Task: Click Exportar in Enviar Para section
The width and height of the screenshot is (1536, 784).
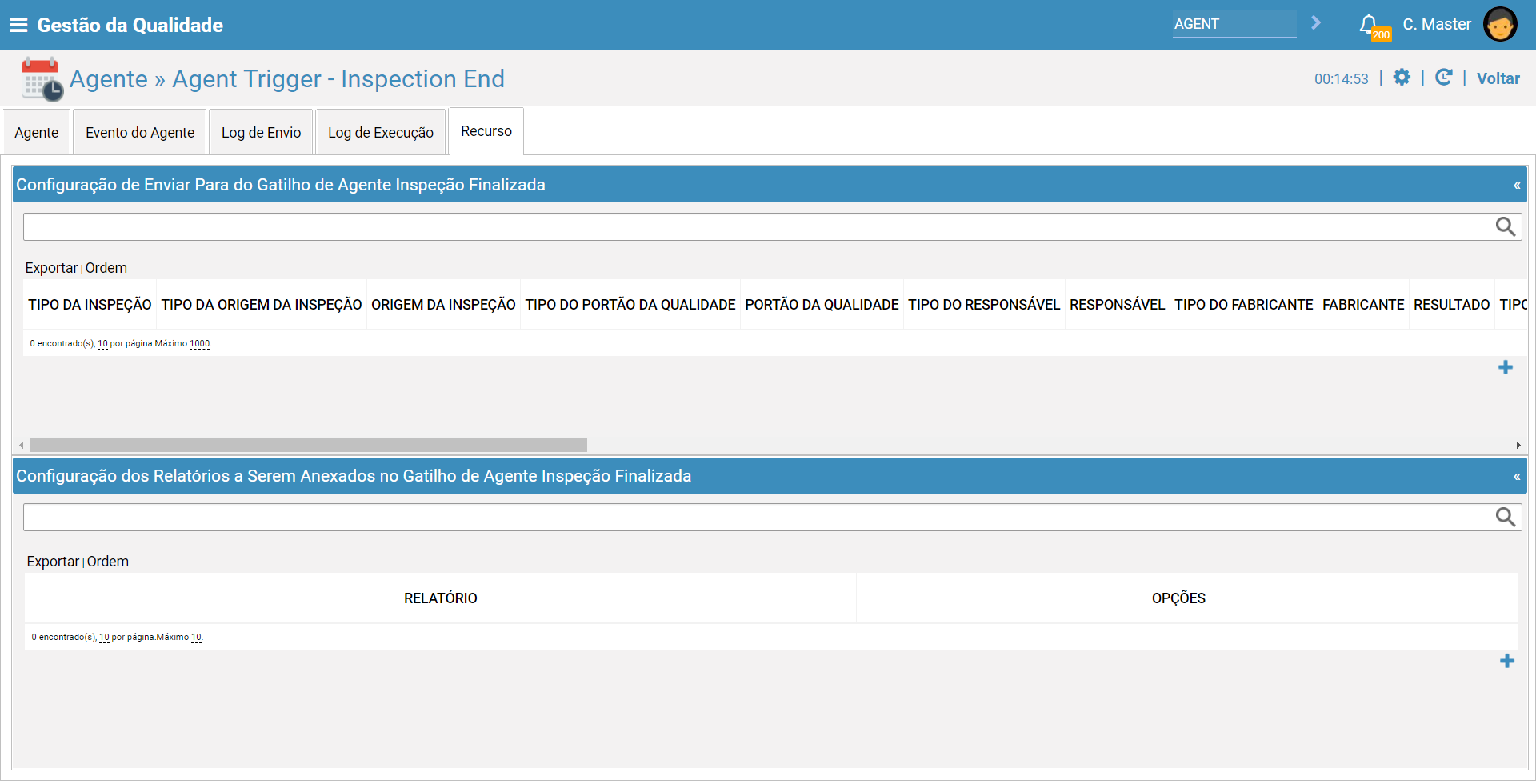Action: click(x=51, y=268)
